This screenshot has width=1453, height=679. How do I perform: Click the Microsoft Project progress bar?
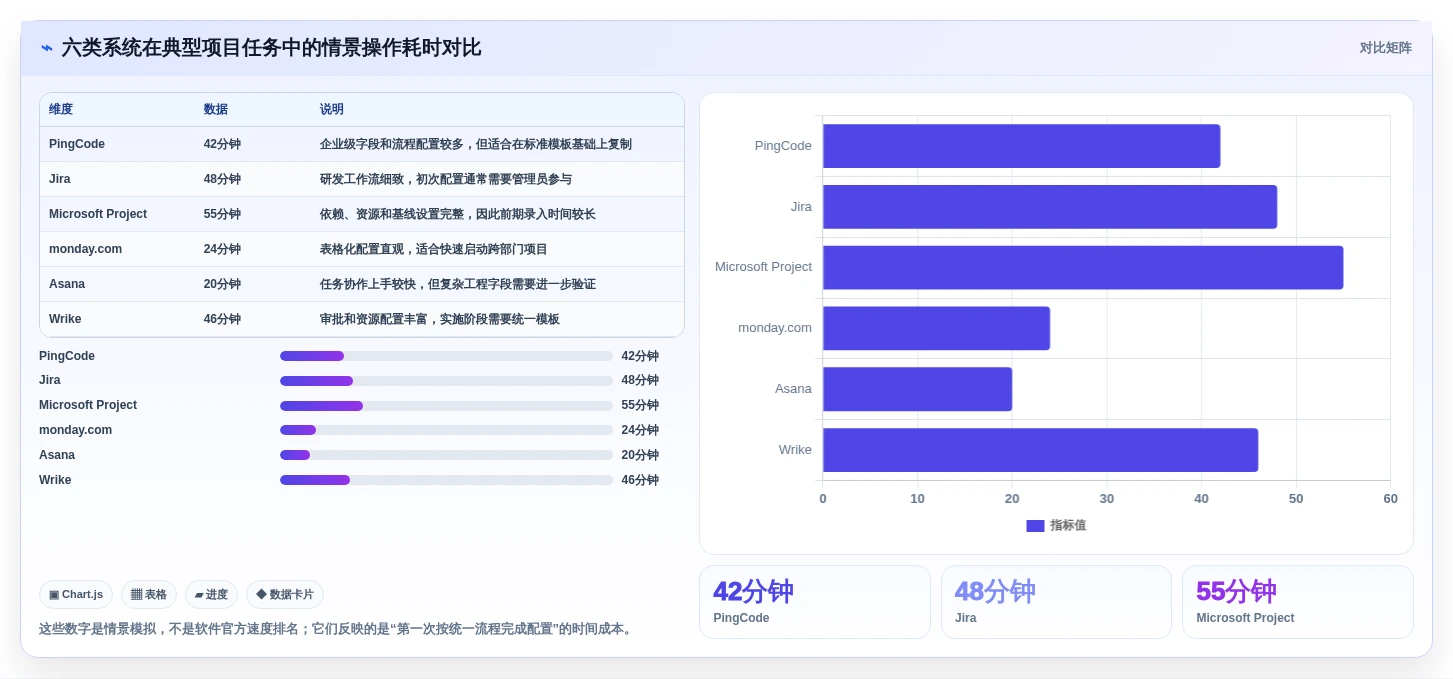[x=446, y=406]
